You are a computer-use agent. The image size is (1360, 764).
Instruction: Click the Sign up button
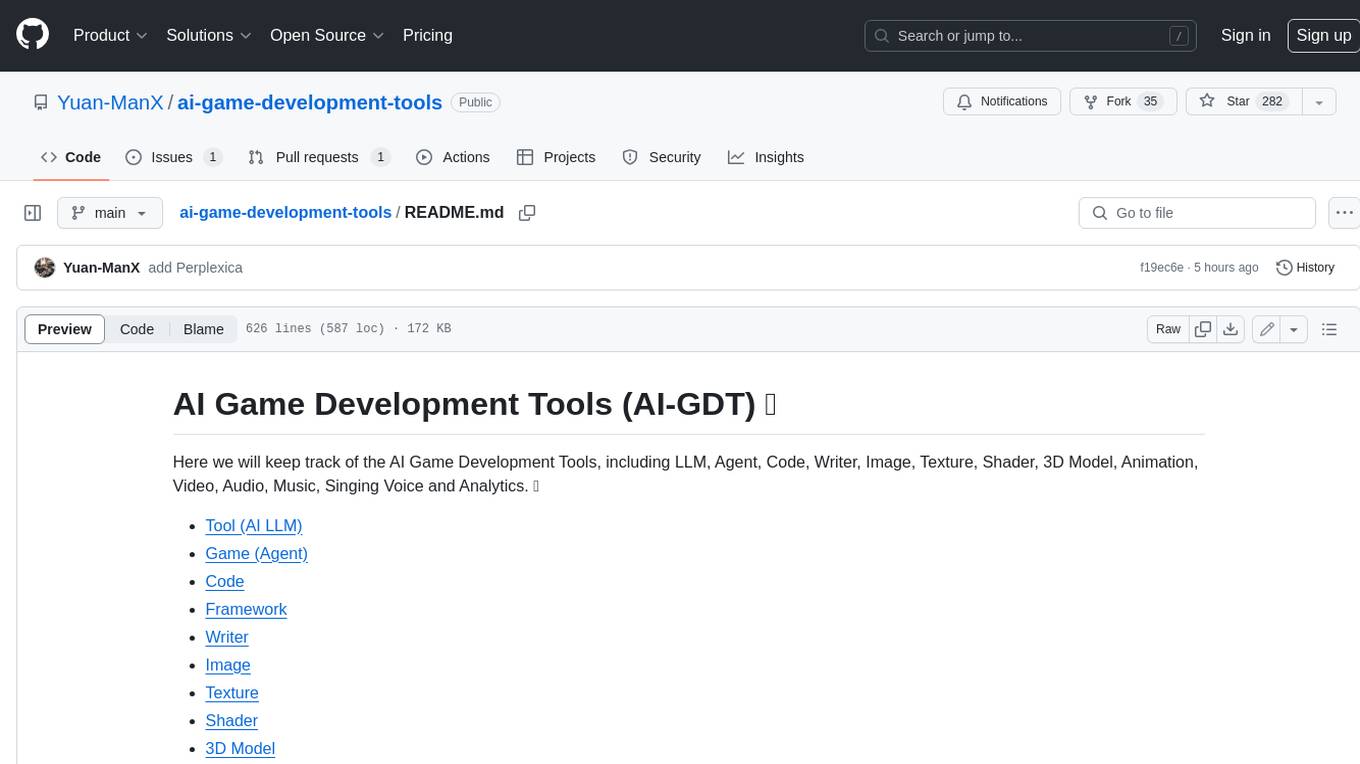[x=1323, y=35]
